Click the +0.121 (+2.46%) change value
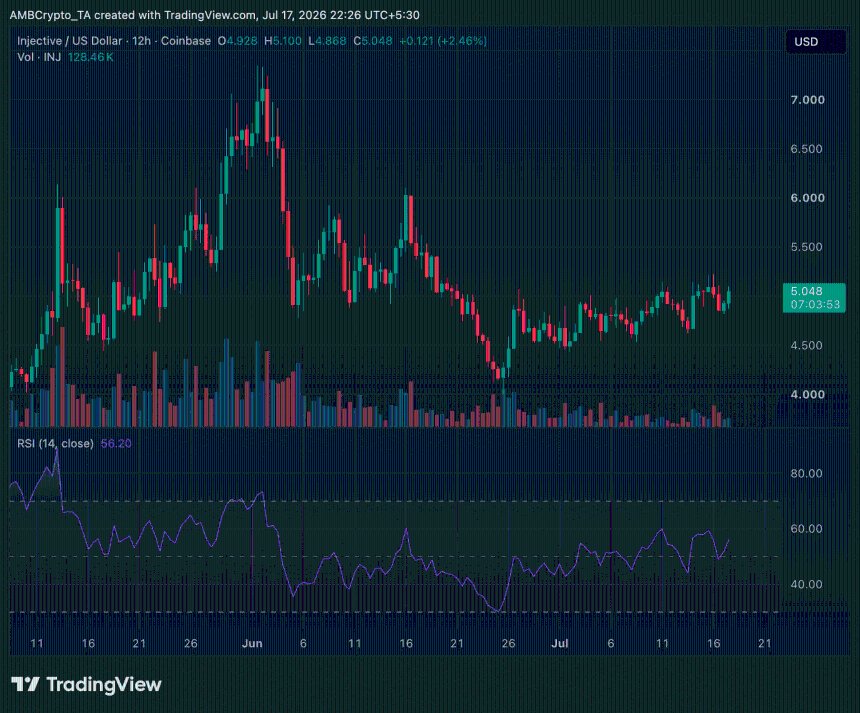 click(443, 41)
